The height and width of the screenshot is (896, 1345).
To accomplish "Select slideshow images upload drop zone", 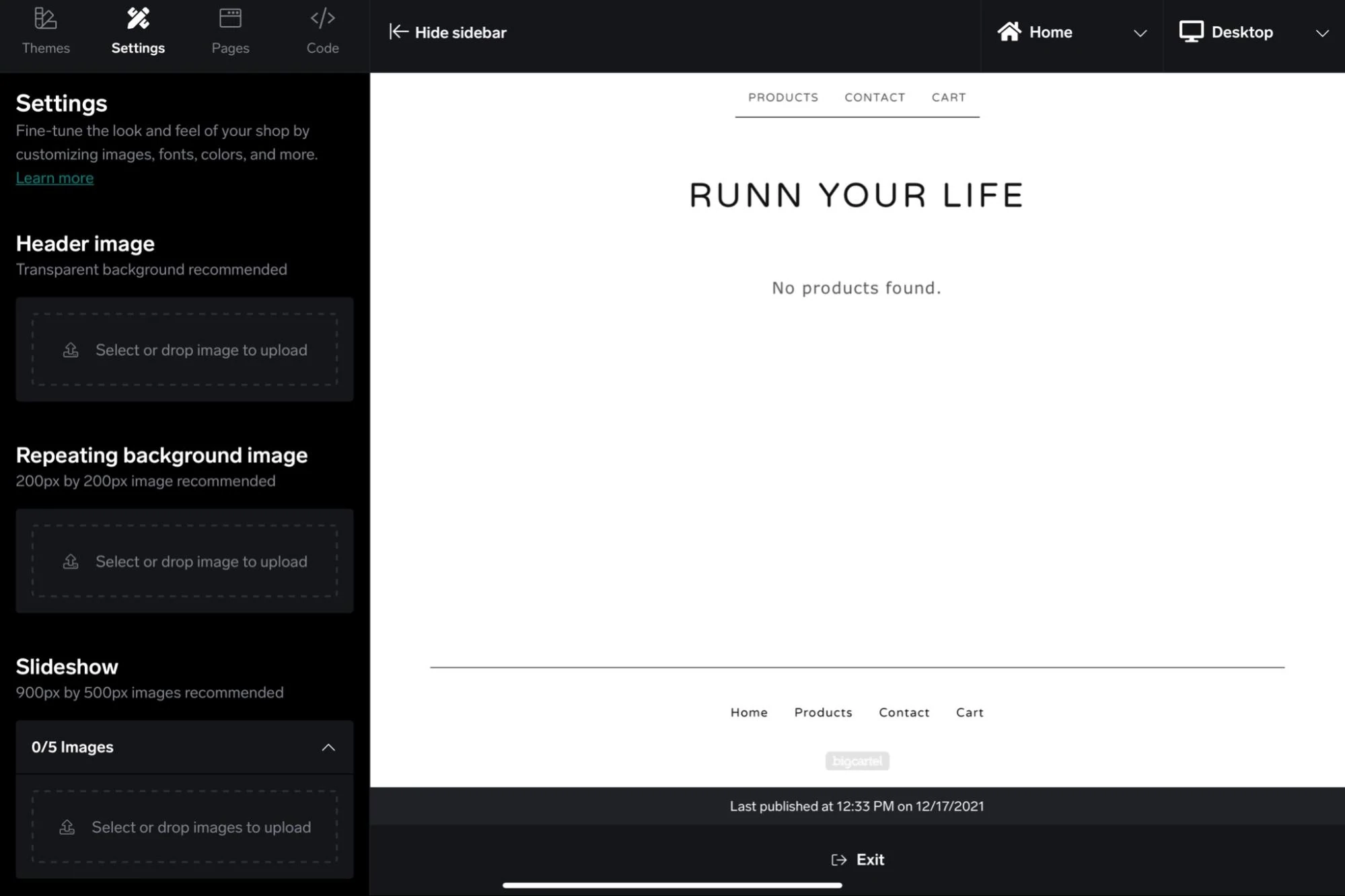I will point(184,827).
